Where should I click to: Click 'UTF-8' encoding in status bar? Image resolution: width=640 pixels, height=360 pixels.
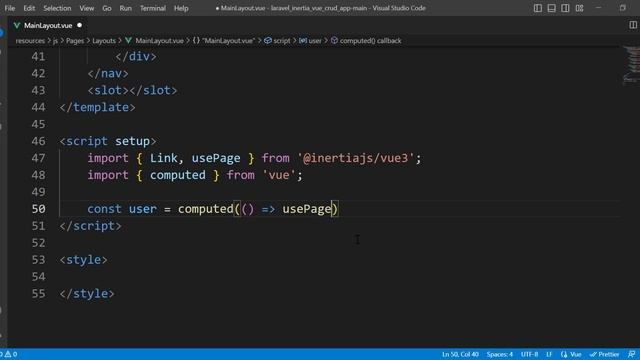tap(529, 354)
